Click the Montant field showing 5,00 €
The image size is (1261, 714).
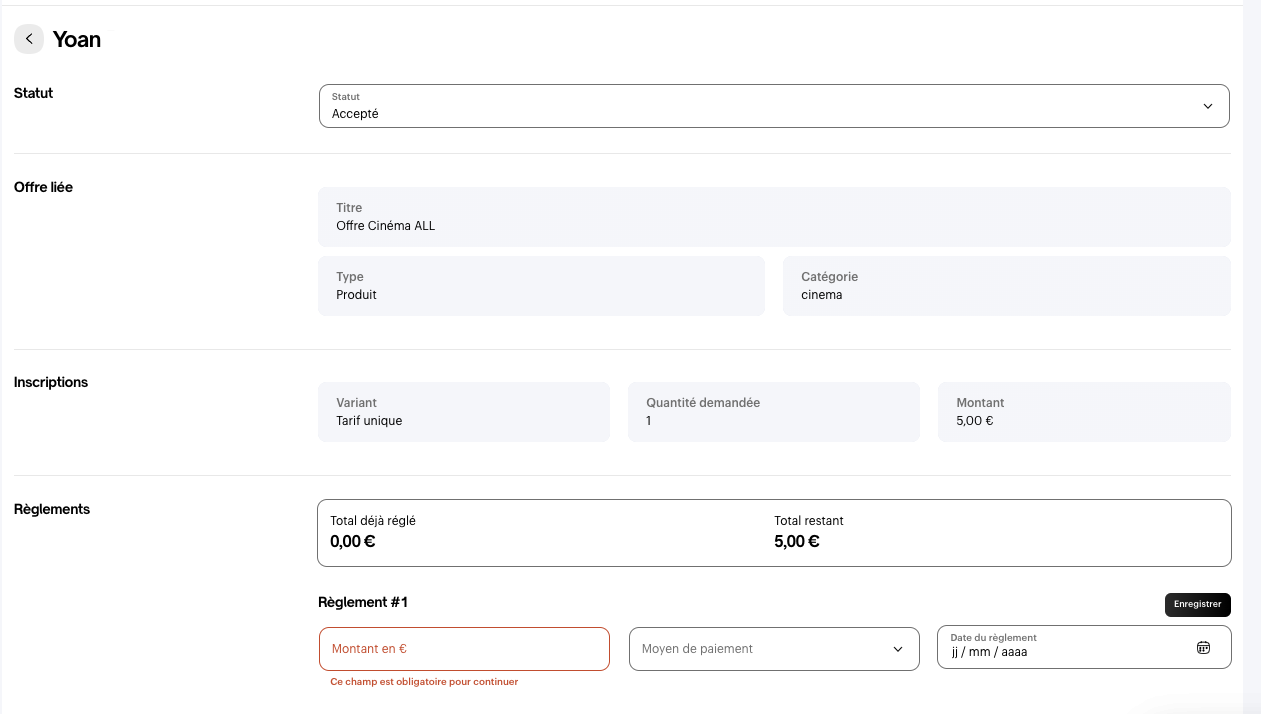(1083, 412)
